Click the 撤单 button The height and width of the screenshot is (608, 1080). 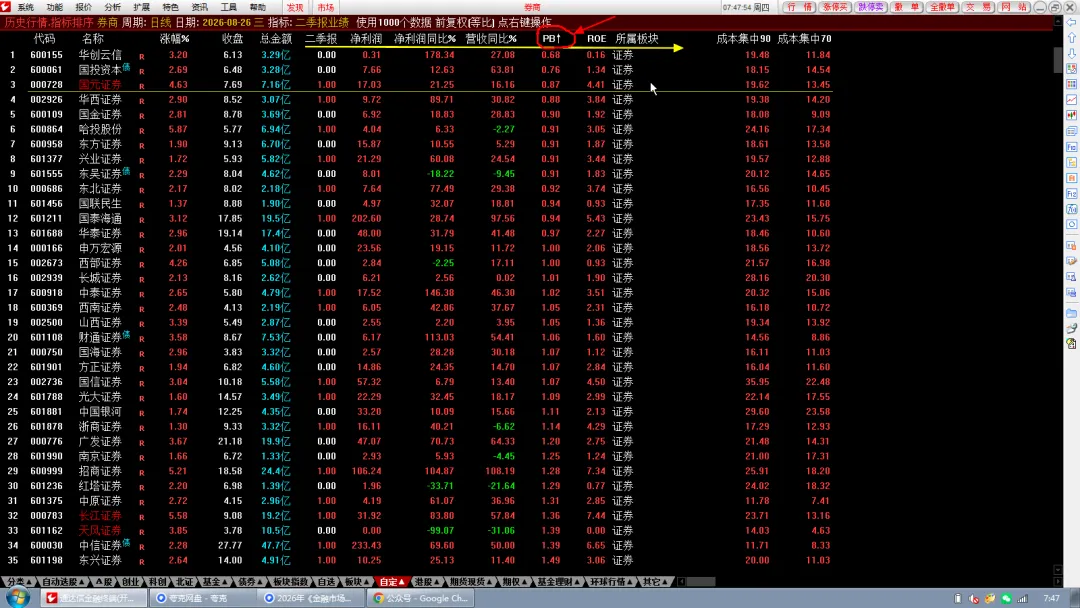coord(906,7)
